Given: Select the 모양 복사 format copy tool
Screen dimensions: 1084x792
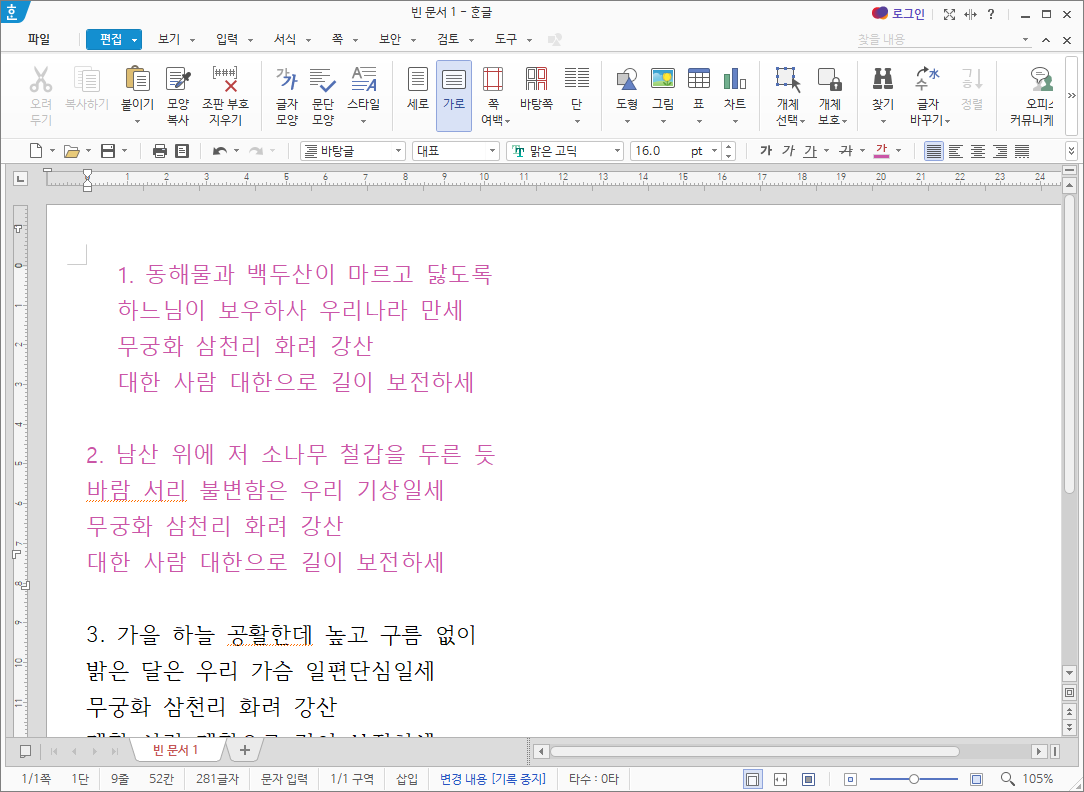Looking at the screenshot, I should [178, 95].
